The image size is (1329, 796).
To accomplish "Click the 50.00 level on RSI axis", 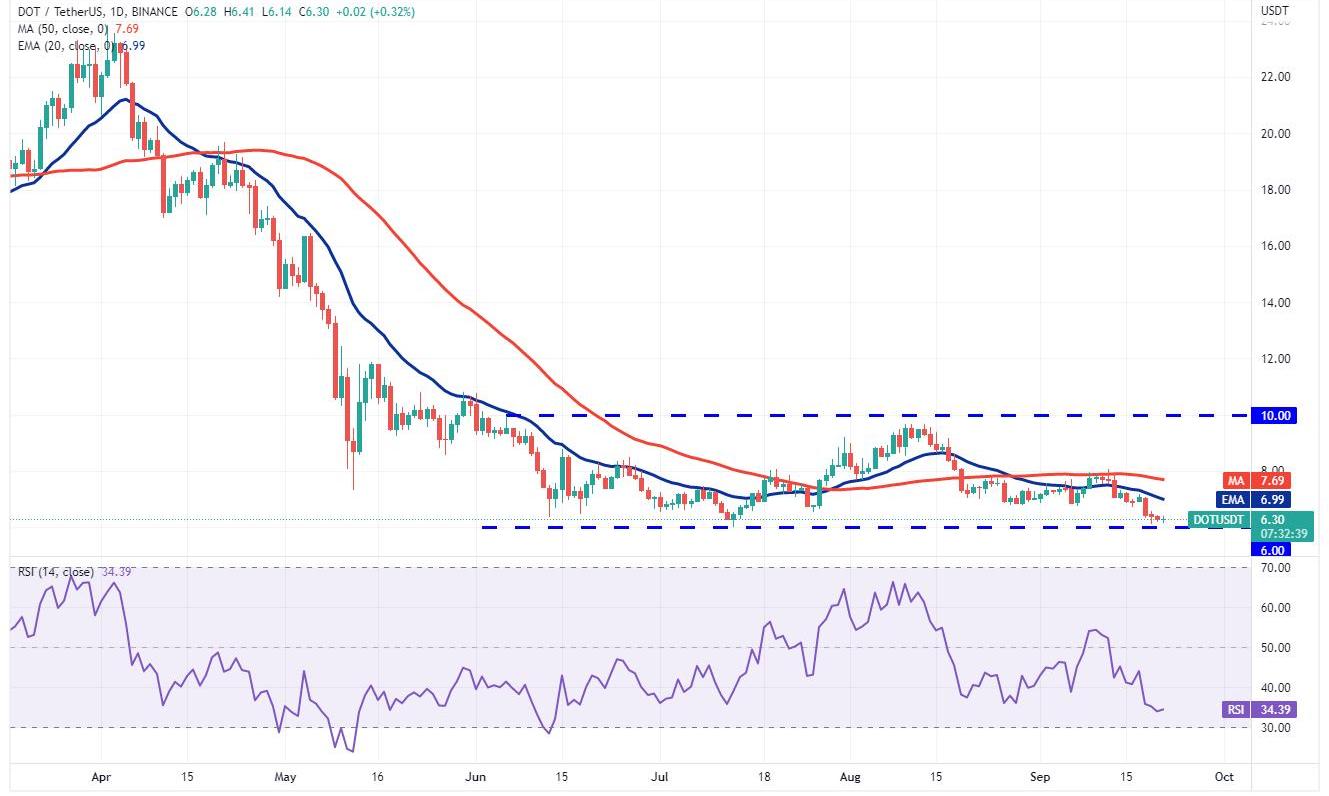I will click(1274, 648).
